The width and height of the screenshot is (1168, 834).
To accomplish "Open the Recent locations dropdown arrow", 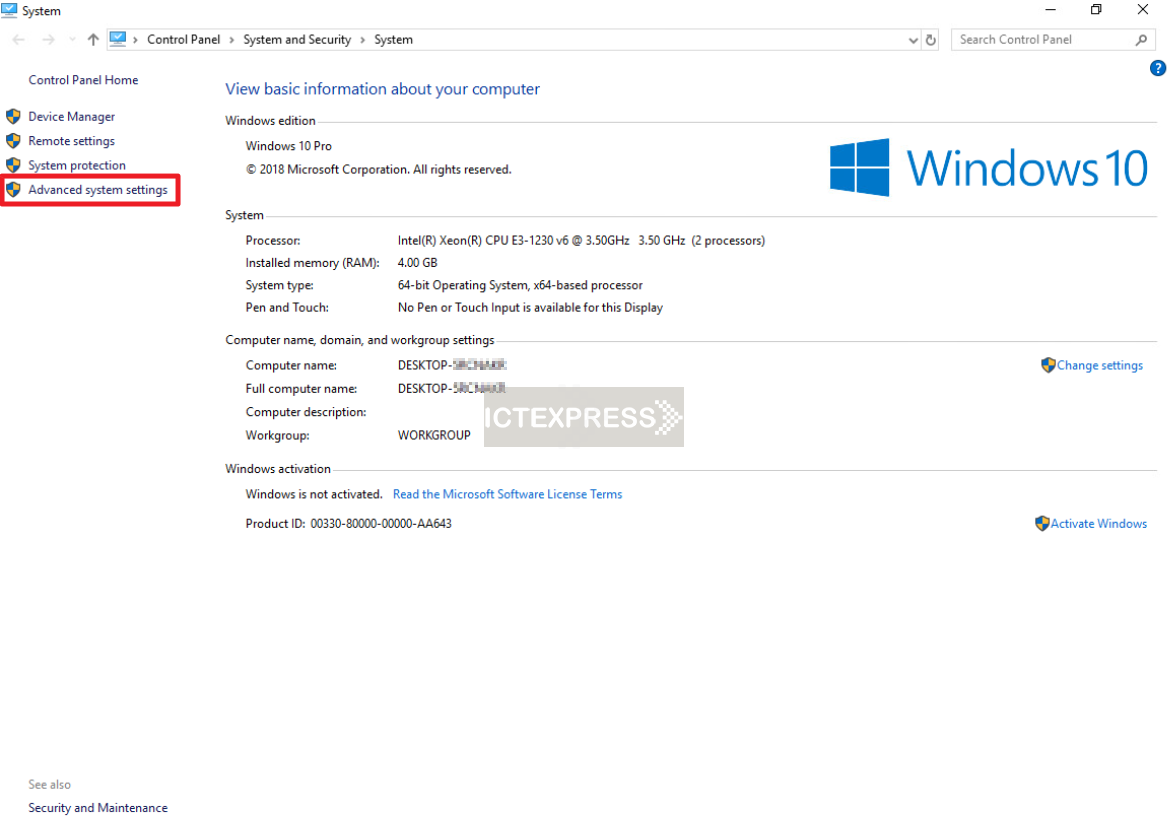I will point(72,40).
